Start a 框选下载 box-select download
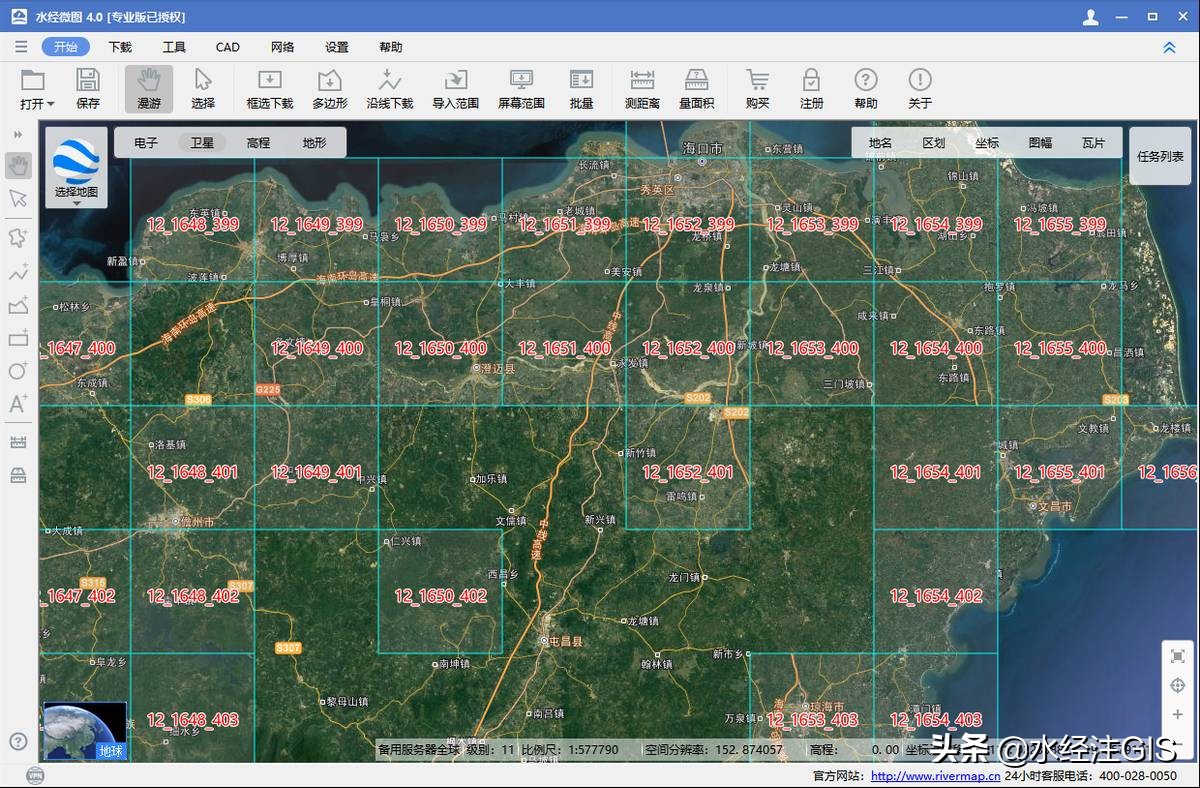1200x788 pixels. [x=270, y=89]
